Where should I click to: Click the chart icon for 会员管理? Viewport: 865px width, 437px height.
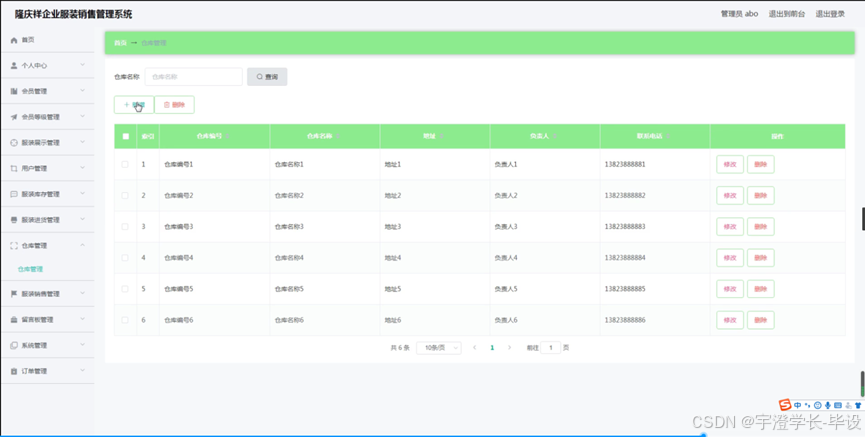coord(14,91)
